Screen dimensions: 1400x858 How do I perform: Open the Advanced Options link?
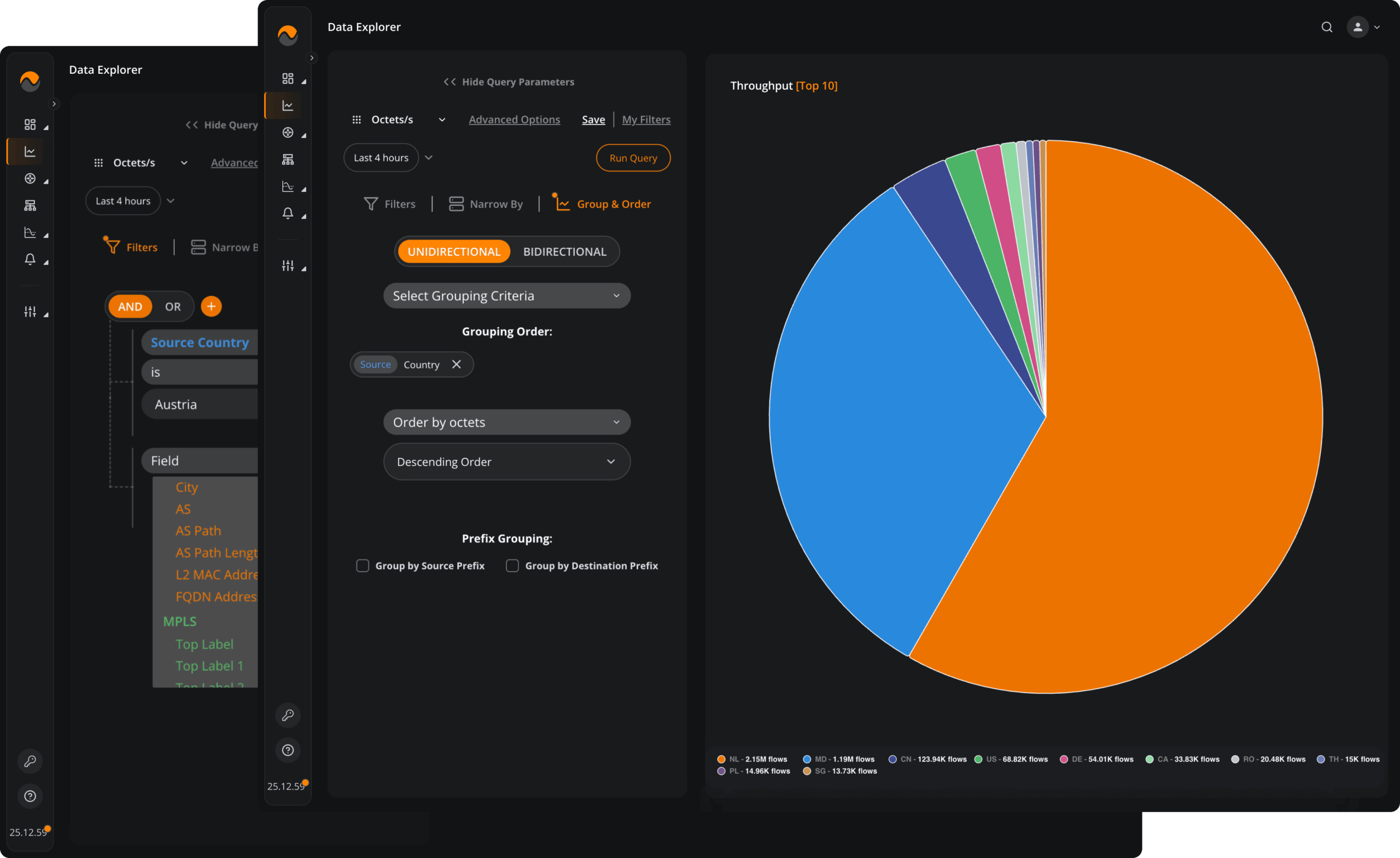click(x=514, y=119)
